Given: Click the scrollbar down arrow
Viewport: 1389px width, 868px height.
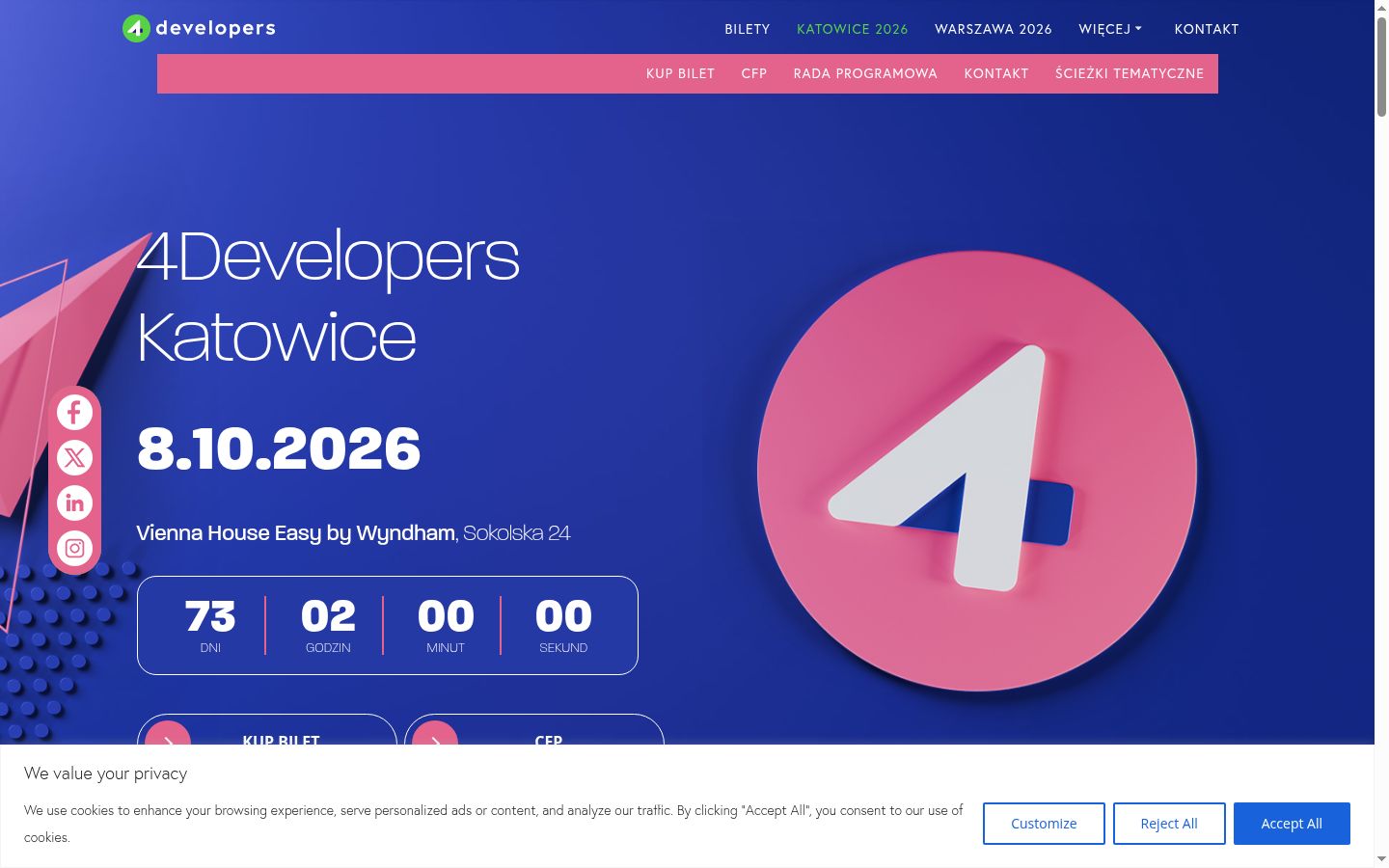Looking at the screenshot, I should click(1381, 859).
